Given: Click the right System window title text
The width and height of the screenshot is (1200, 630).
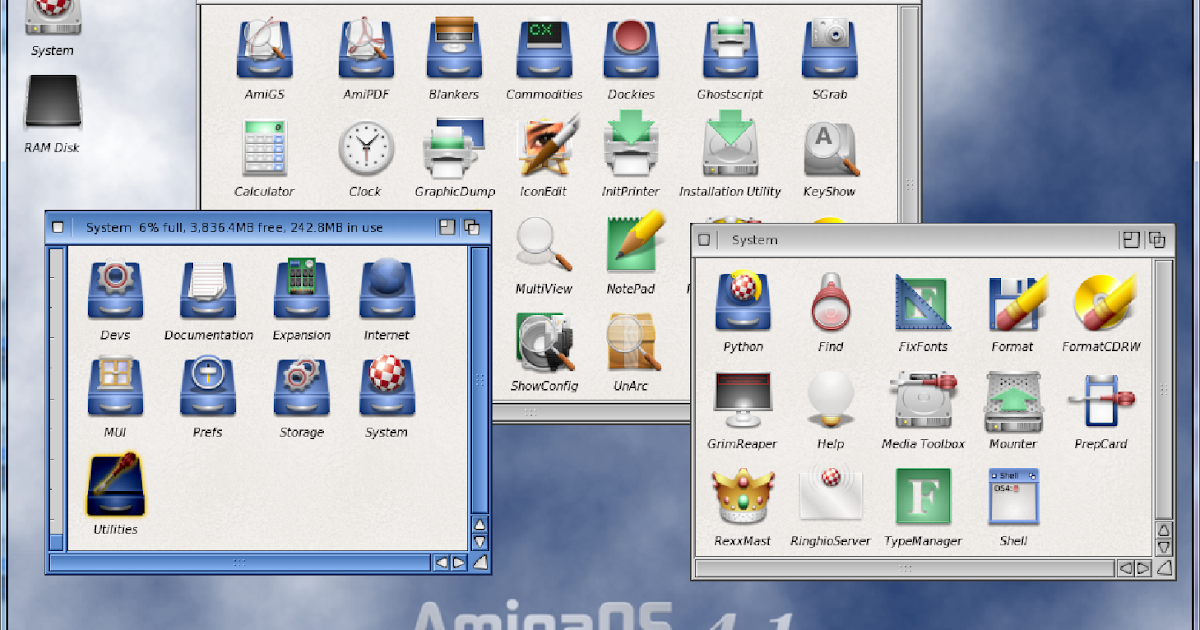Looking at the screenshot, I should (x=754, y=240).
